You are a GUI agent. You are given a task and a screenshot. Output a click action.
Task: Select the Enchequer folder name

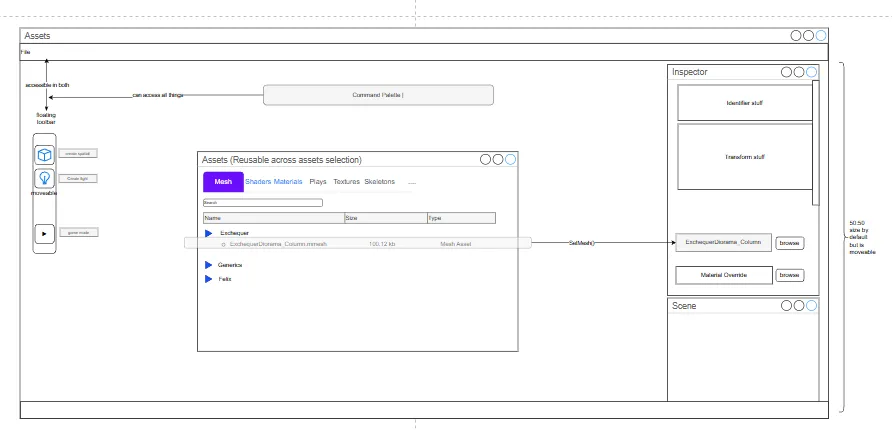coord(234,233)
